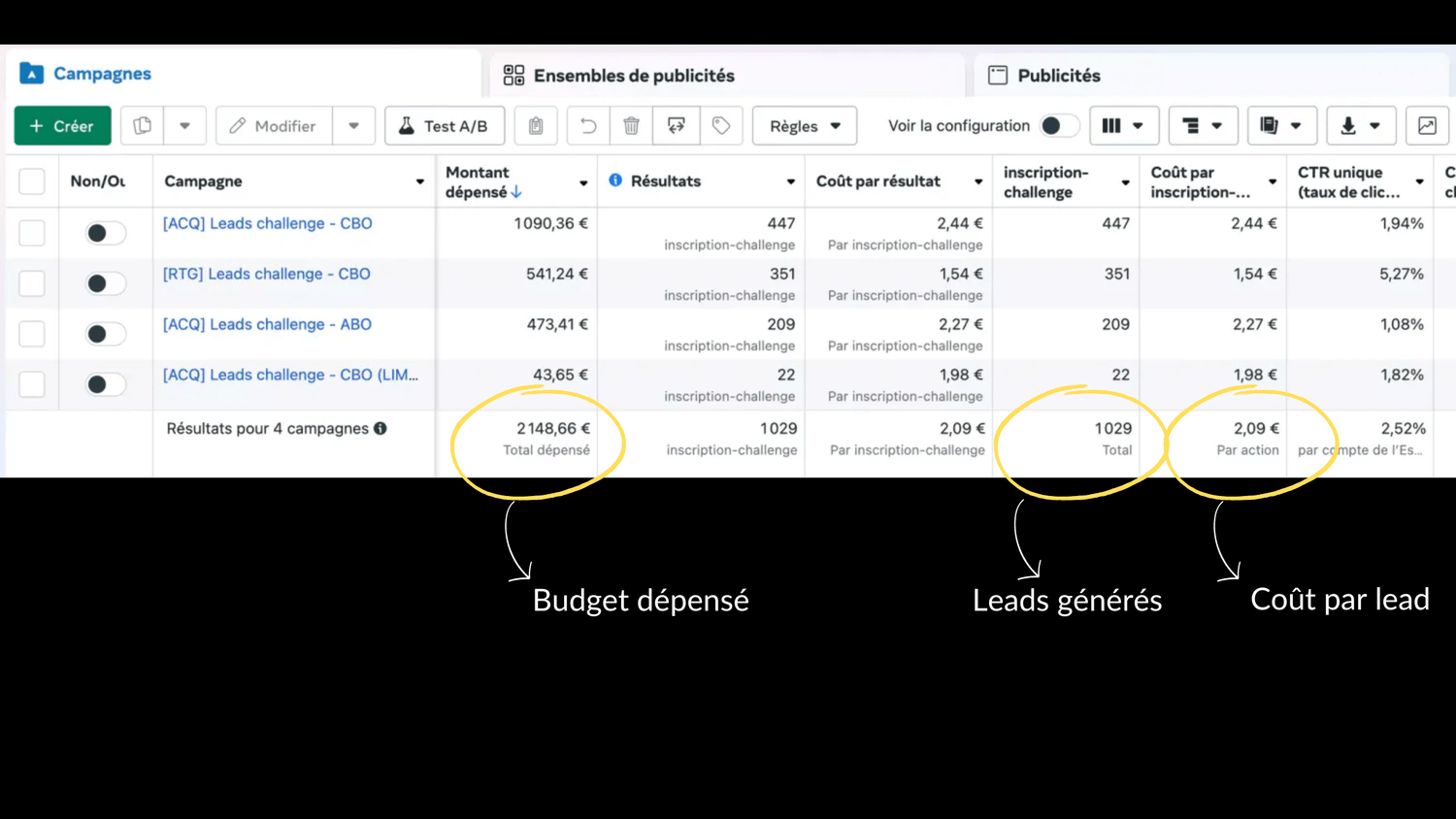The width and height of the screenshot is (1456, 819).
Task: Open the Montant dépensé column dropdown arrow
Action: tap(583, 182)
